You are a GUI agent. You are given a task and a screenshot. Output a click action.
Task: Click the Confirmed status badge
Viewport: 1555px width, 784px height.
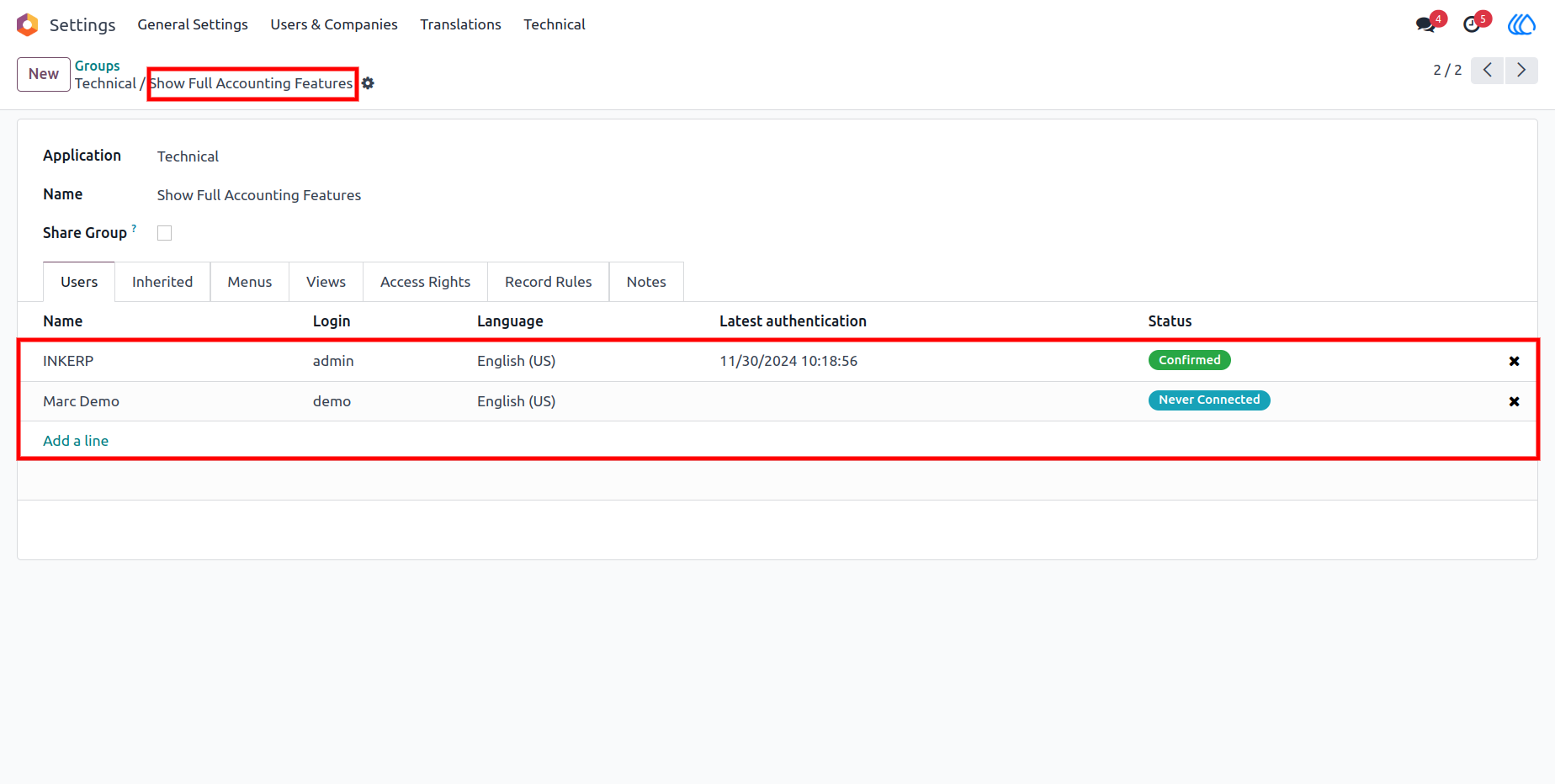tap(1190, 360)
